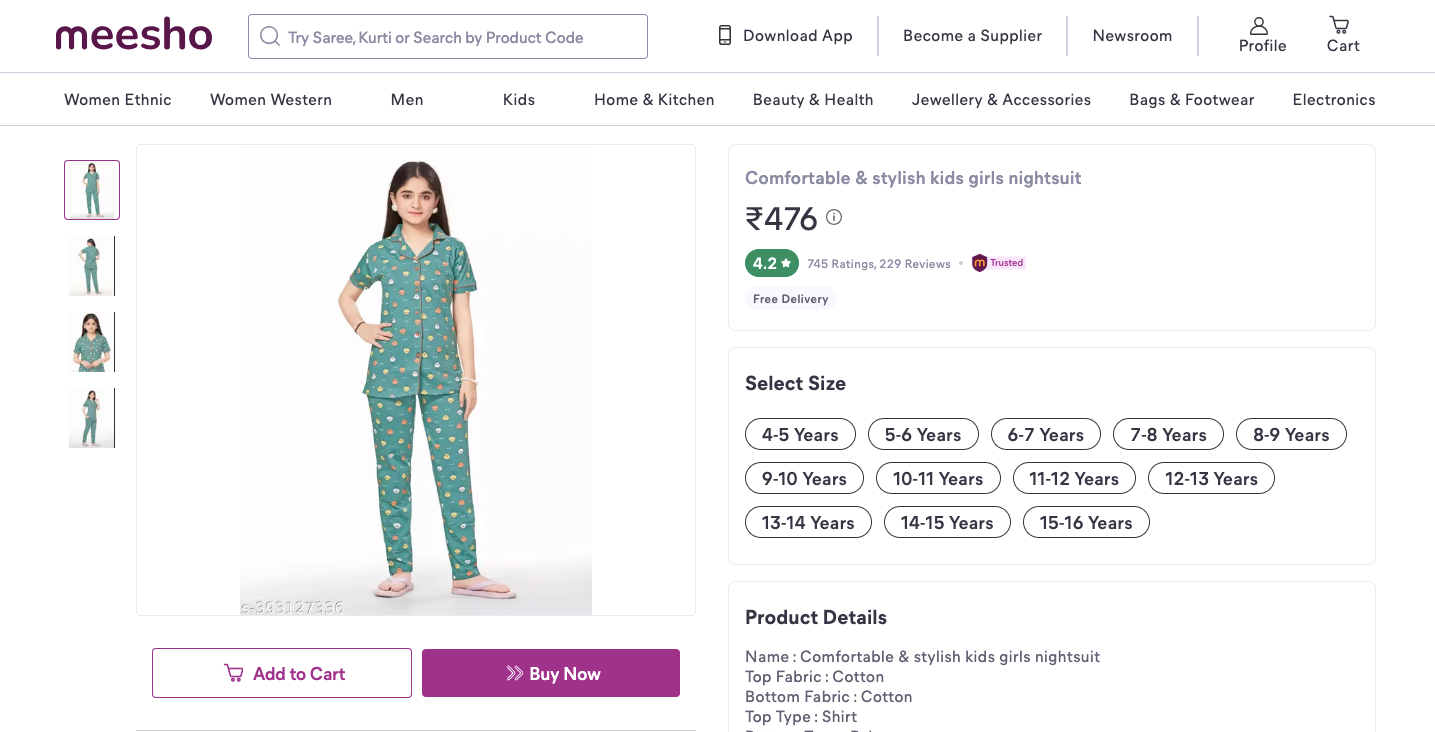
Task: Click the 4.2 star rating badge
Action: (x=771, y=263)
